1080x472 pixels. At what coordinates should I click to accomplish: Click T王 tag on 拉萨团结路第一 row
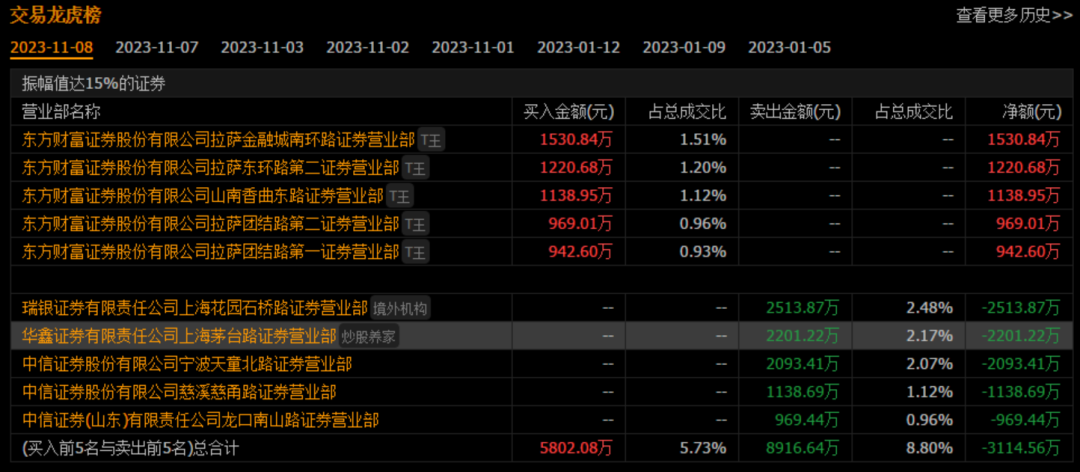[x=416, y=252]
